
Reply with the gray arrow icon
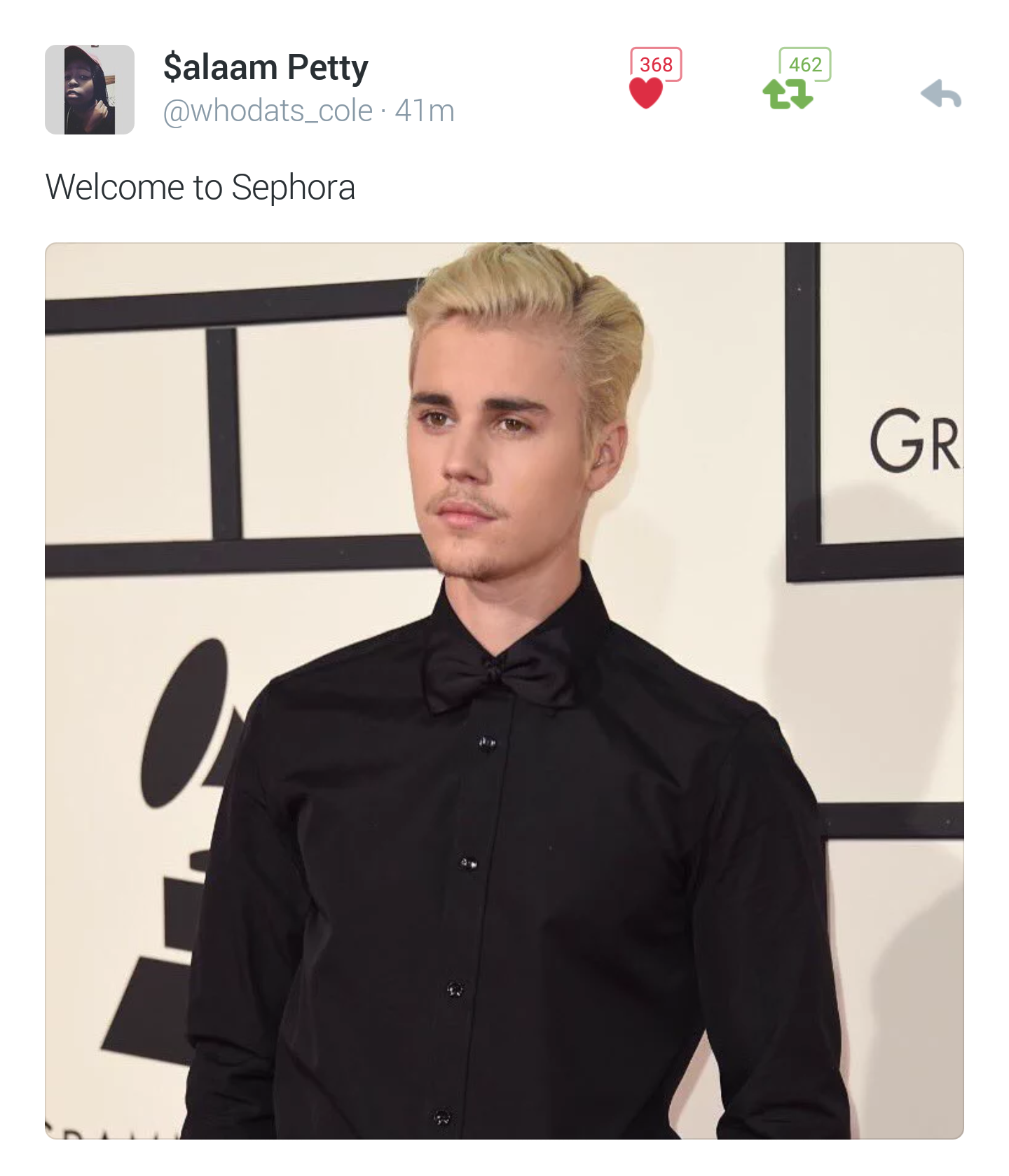941,94
